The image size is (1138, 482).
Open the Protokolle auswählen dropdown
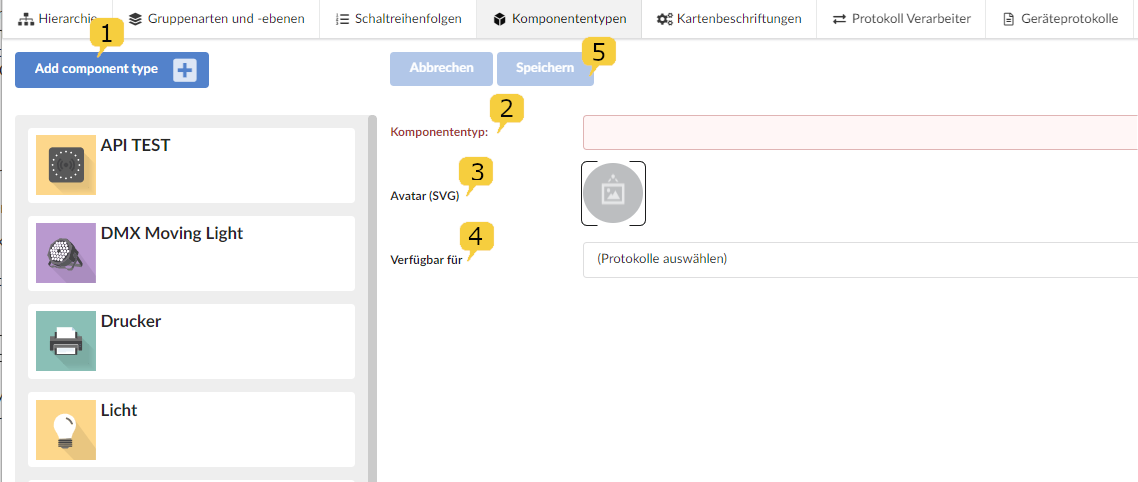tap(860, 259)
